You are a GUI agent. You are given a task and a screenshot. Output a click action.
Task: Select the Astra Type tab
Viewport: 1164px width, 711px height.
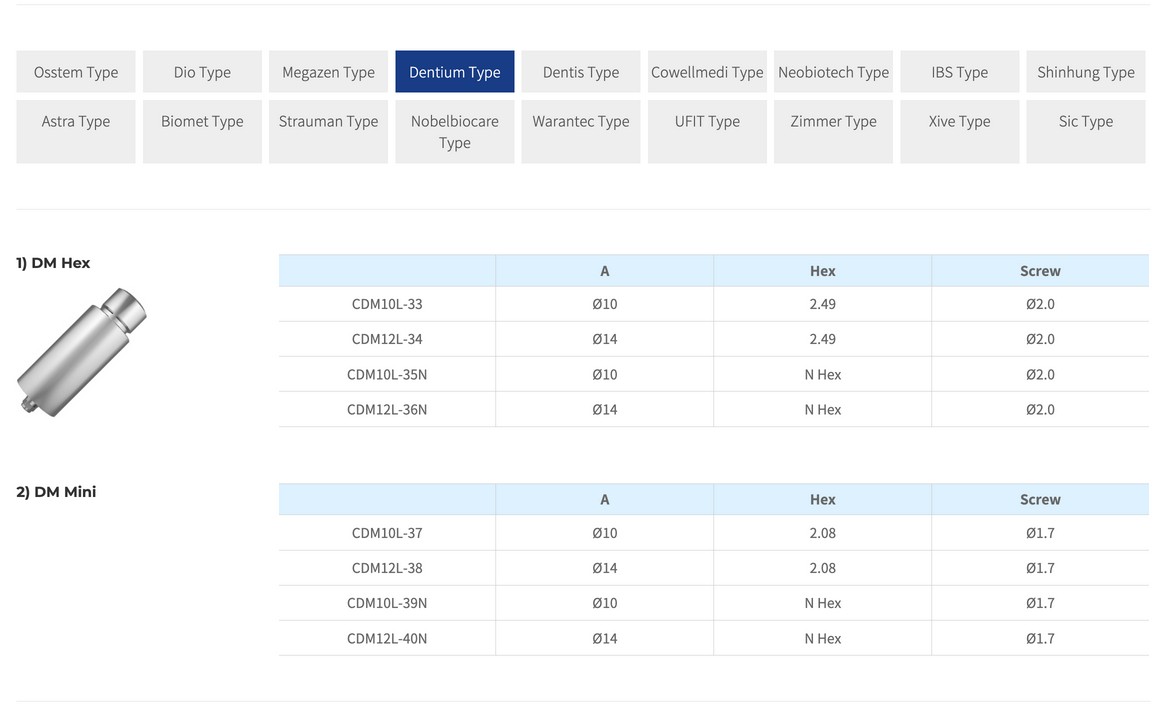pos(76,131)
